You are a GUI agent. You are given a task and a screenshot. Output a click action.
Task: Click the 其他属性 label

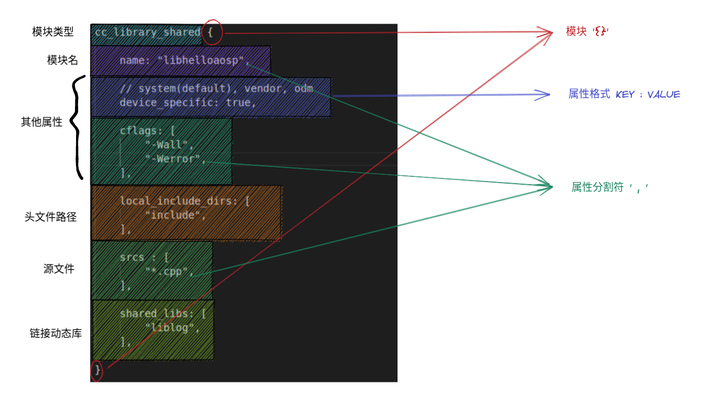(41, 122)
